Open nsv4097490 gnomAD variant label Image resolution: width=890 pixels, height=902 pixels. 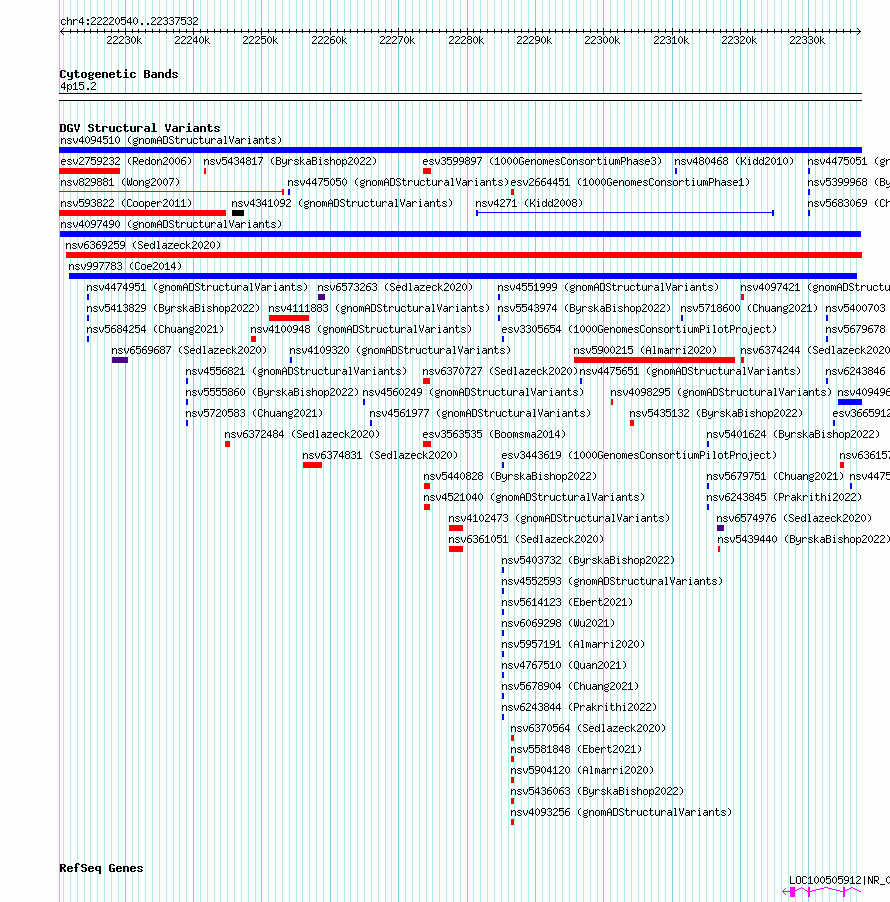[171, 224]
